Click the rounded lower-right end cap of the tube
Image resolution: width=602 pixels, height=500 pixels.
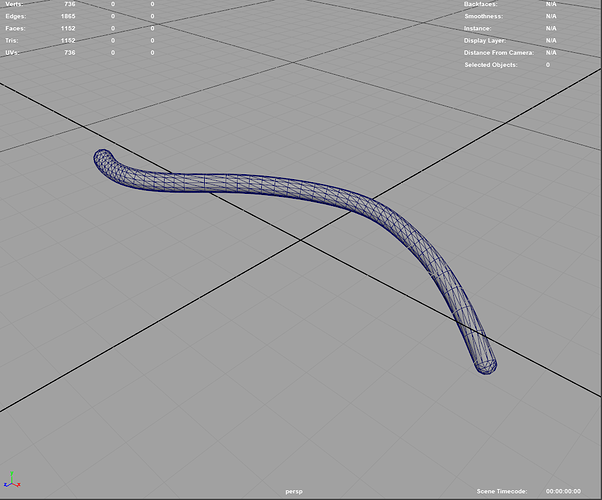(x=485, y=362)
